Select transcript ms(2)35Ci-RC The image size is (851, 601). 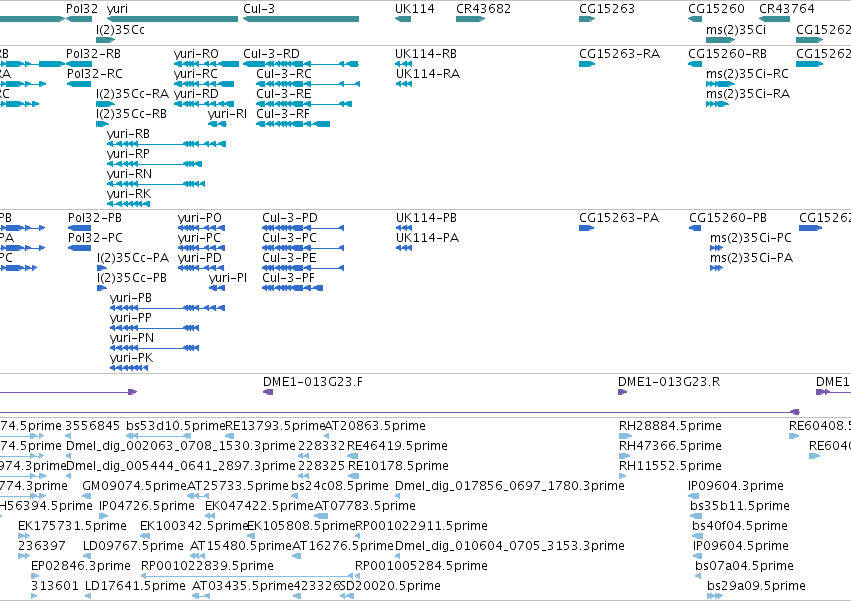pos(747,74)
